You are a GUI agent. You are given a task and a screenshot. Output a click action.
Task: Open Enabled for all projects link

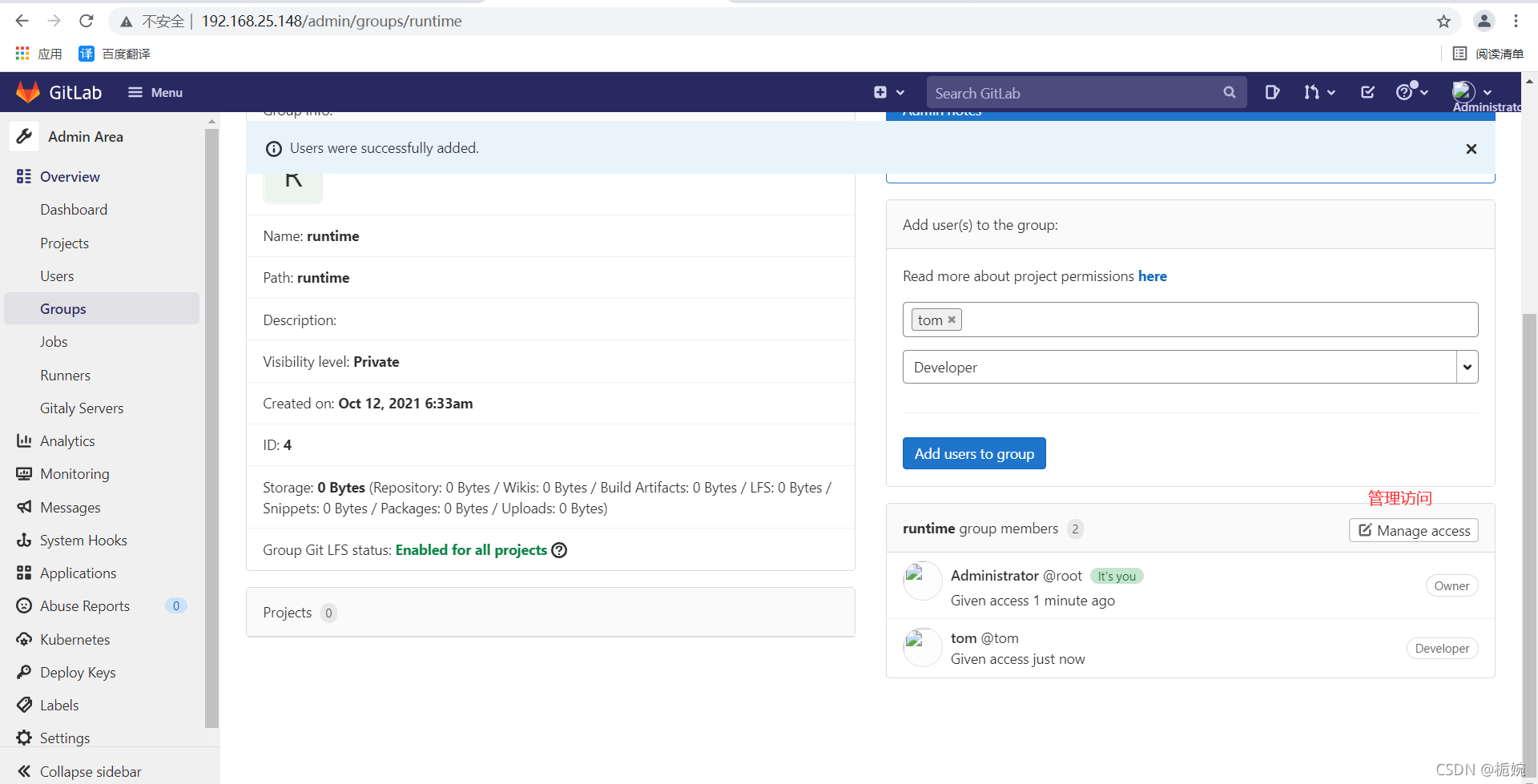471,550
